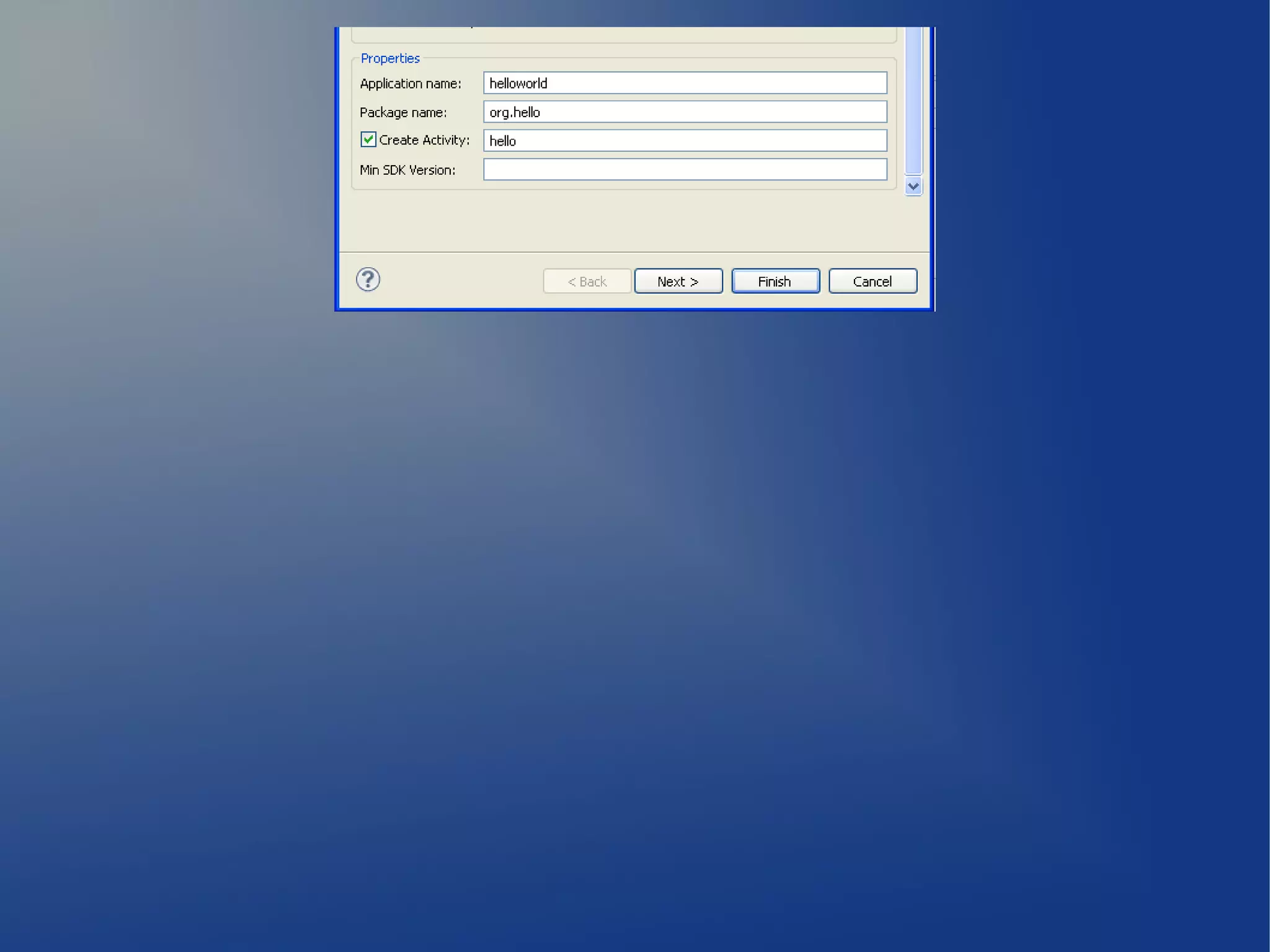Click the blank area below the Properties group
The width and height of the screenshot is (1270, 952).
click(620, 220)
